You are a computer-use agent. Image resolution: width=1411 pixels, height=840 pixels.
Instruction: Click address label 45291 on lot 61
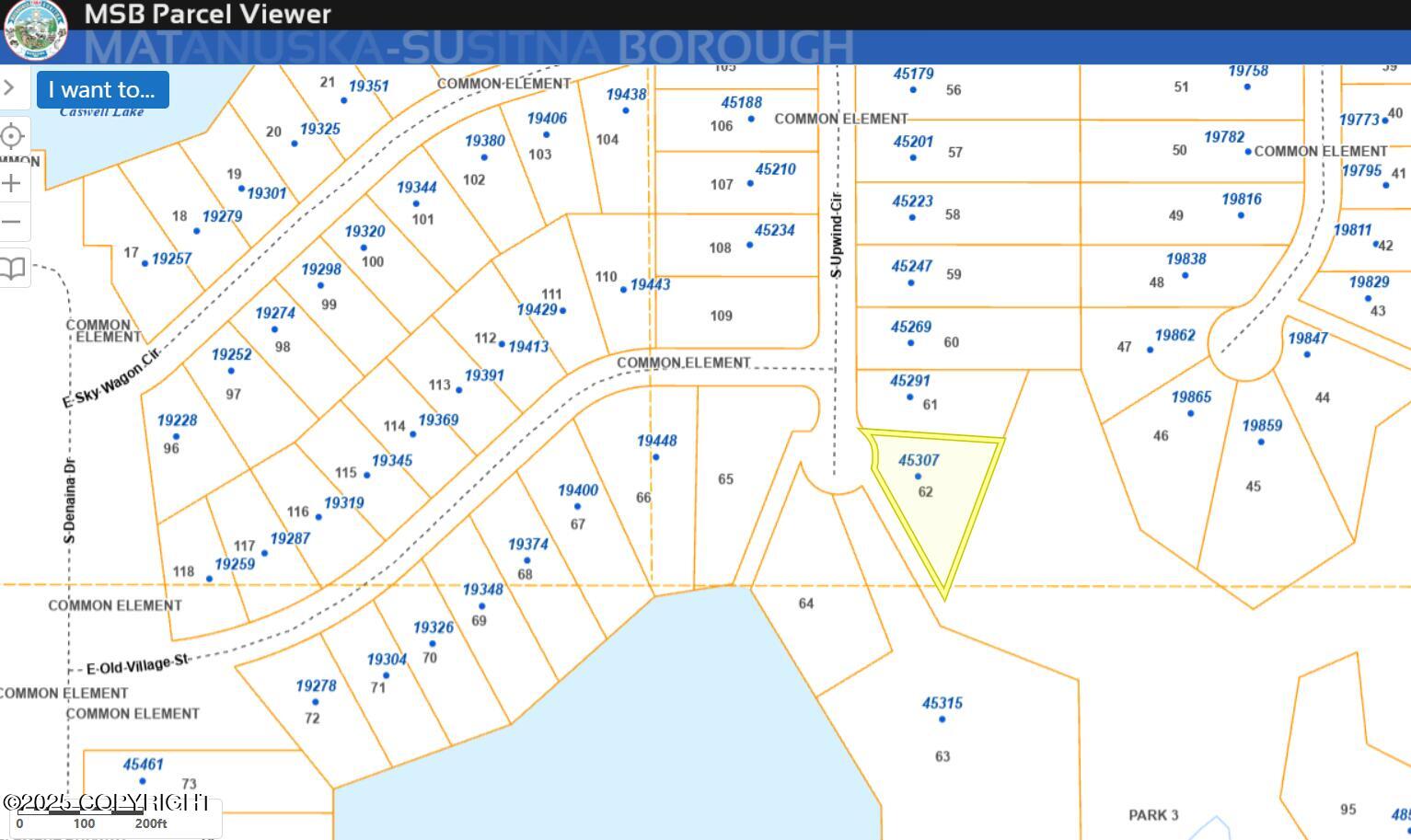[909, 381]
